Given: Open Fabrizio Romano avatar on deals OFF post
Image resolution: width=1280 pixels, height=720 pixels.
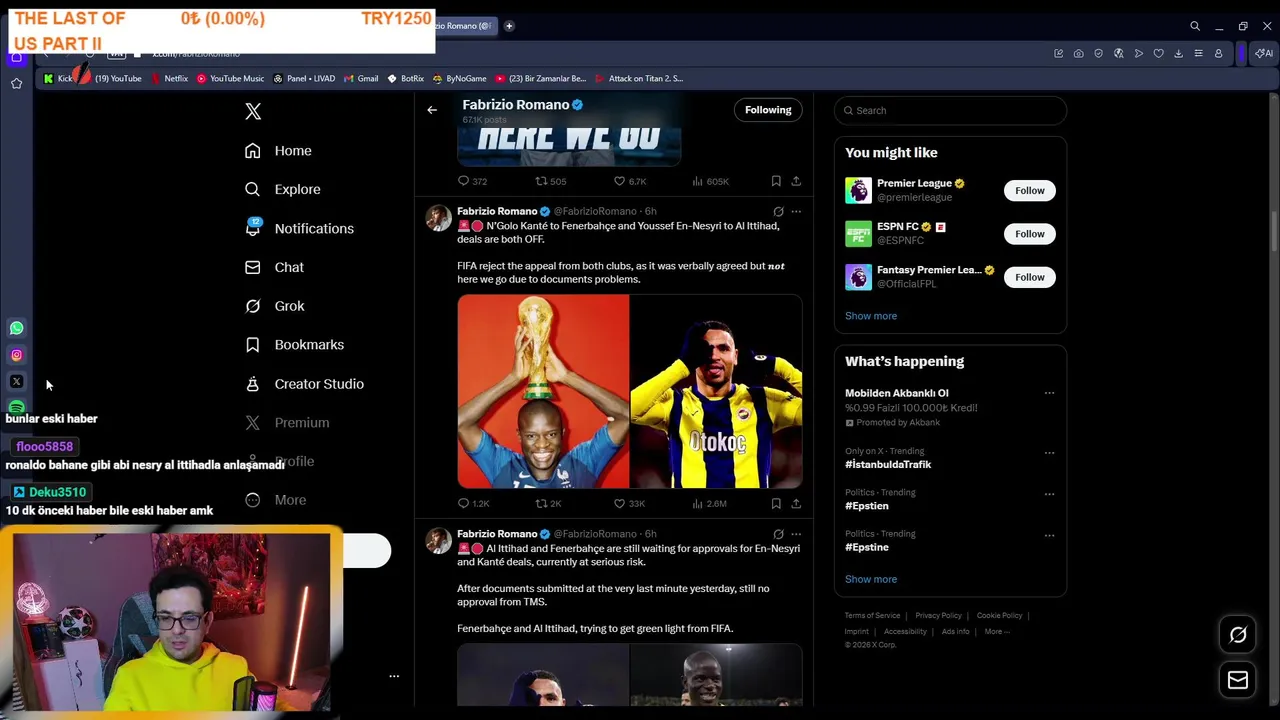Looking at the screenshot, I should pos(439,218).
